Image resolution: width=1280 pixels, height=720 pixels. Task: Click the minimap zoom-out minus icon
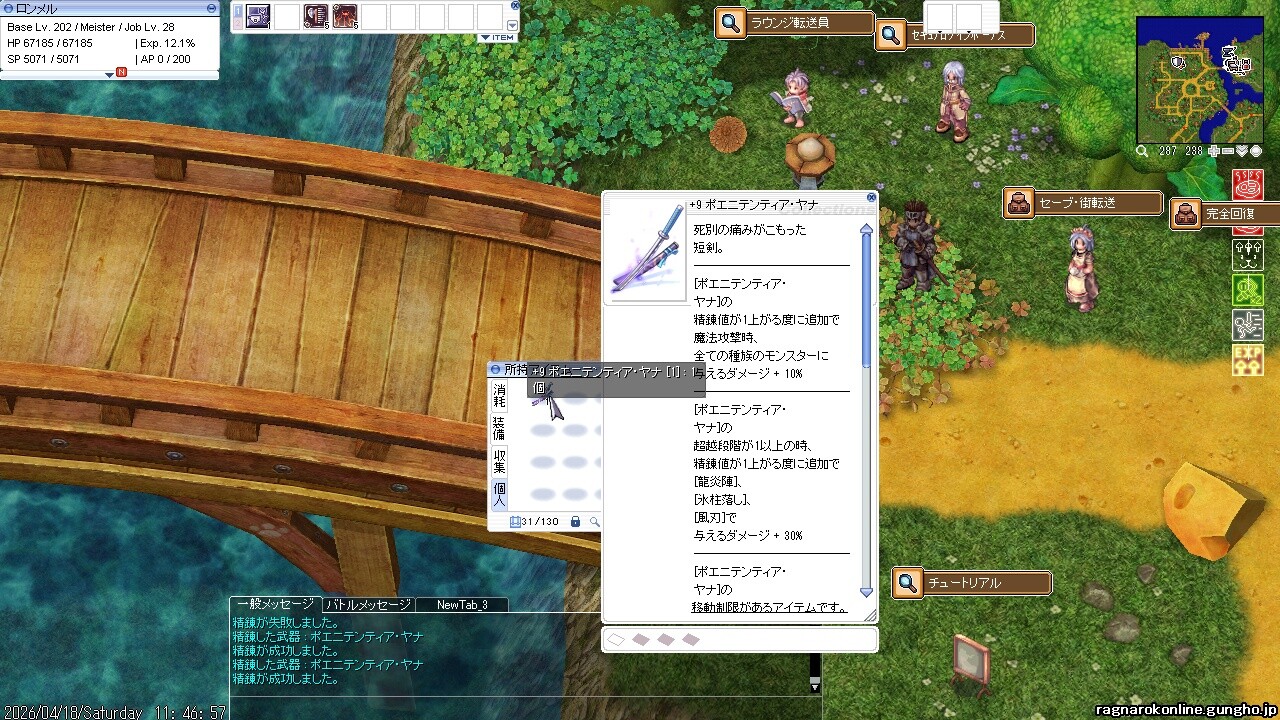pyautogui.click(x=1228, y=151)
